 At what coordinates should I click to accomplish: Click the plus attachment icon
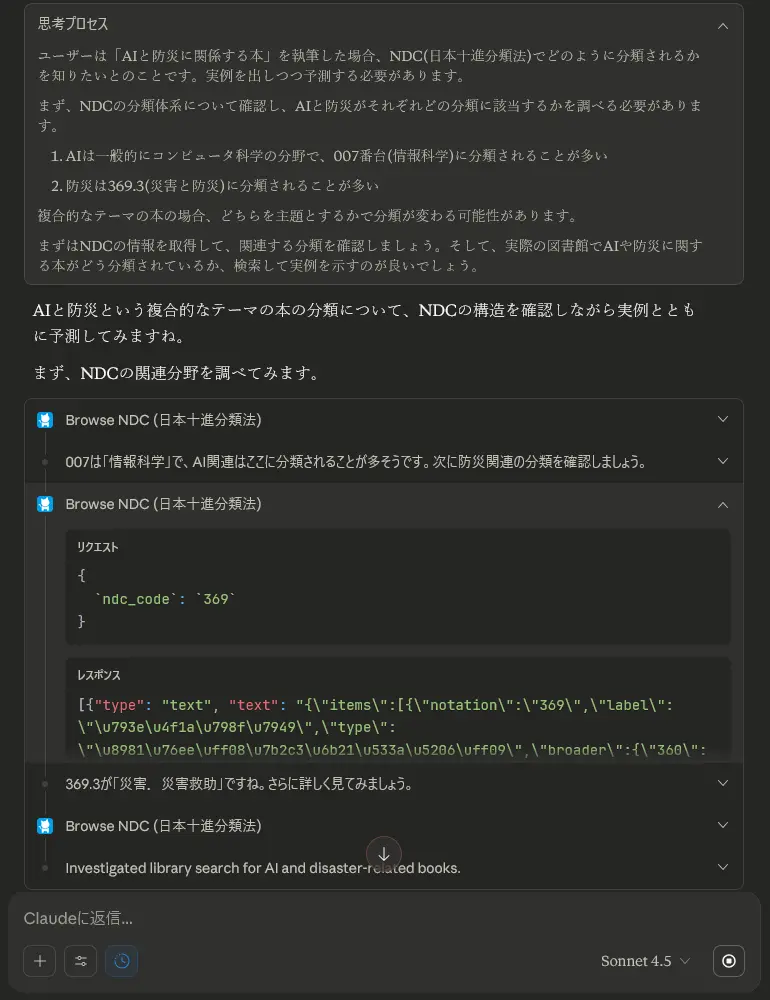point(39,961)
